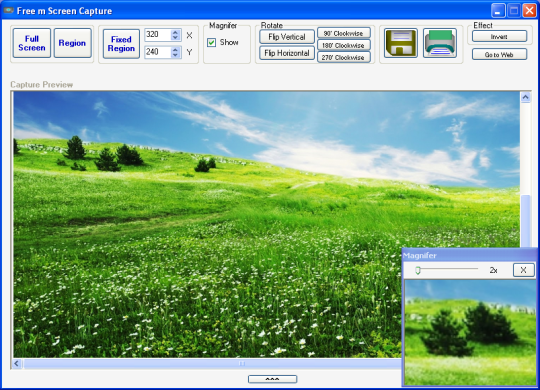The width and height of the screenshot is (540, 390).
Task: Click the captured landscape preview image
Action: click(267, 224)
